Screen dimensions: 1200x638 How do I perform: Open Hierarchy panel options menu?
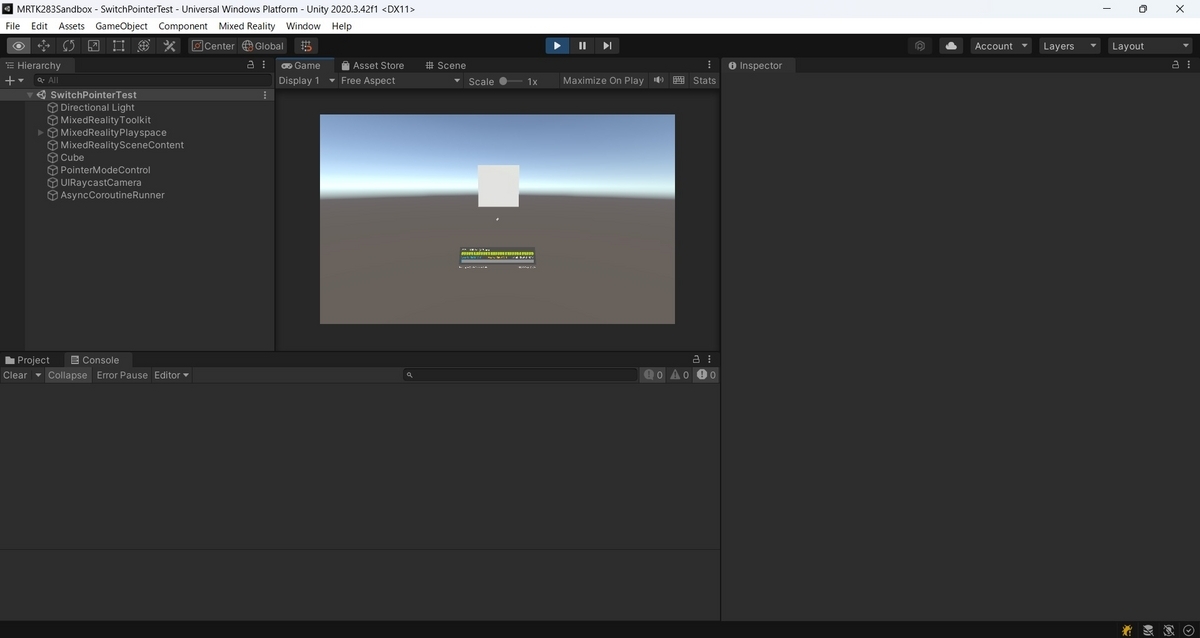click(x=265, y=65)
